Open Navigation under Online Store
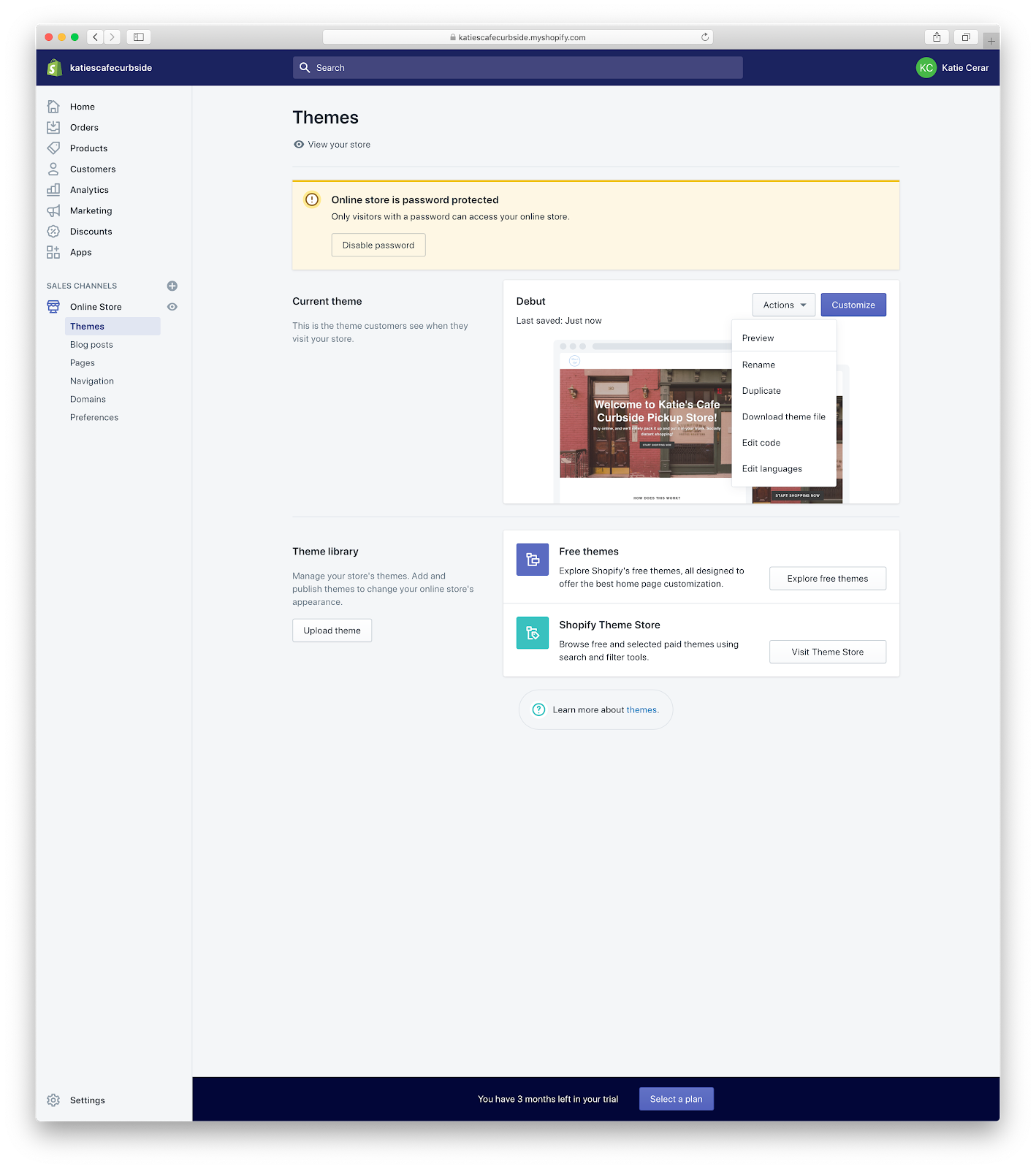This screenshot has width=1036, height=1169. [x=92, y=381]
